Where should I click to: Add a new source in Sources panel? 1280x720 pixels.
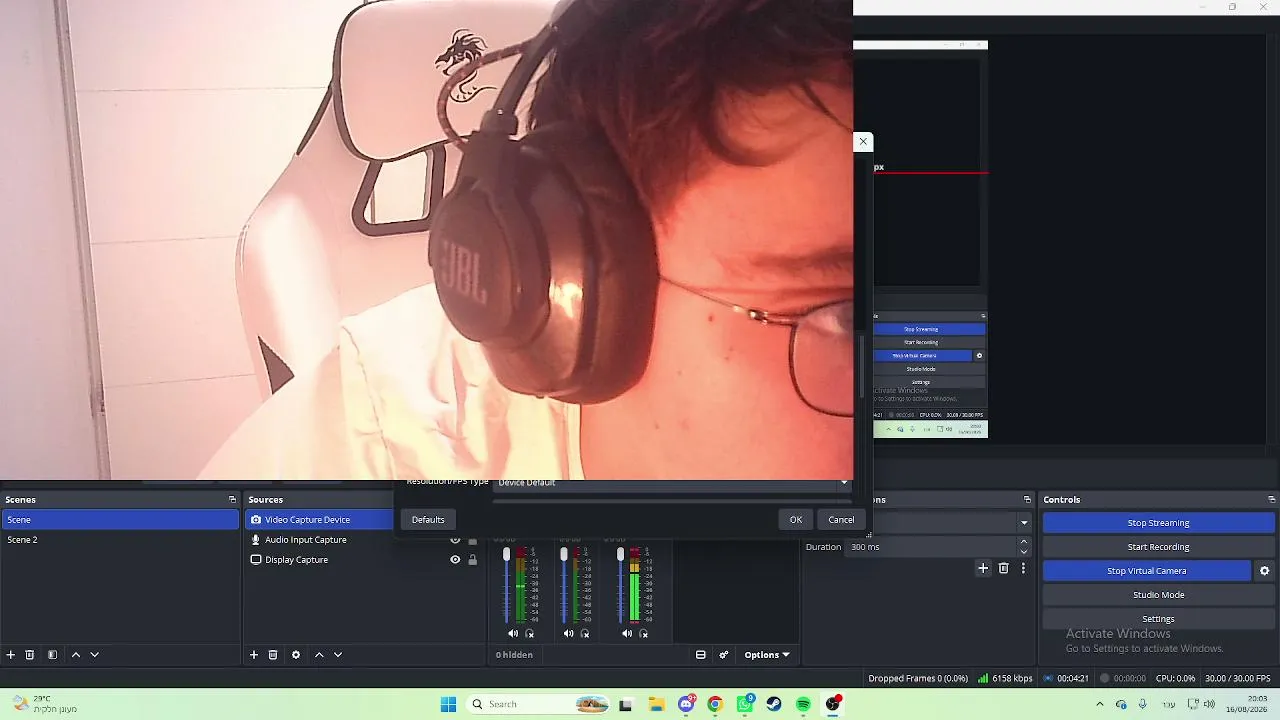click(x=254, y=655)
